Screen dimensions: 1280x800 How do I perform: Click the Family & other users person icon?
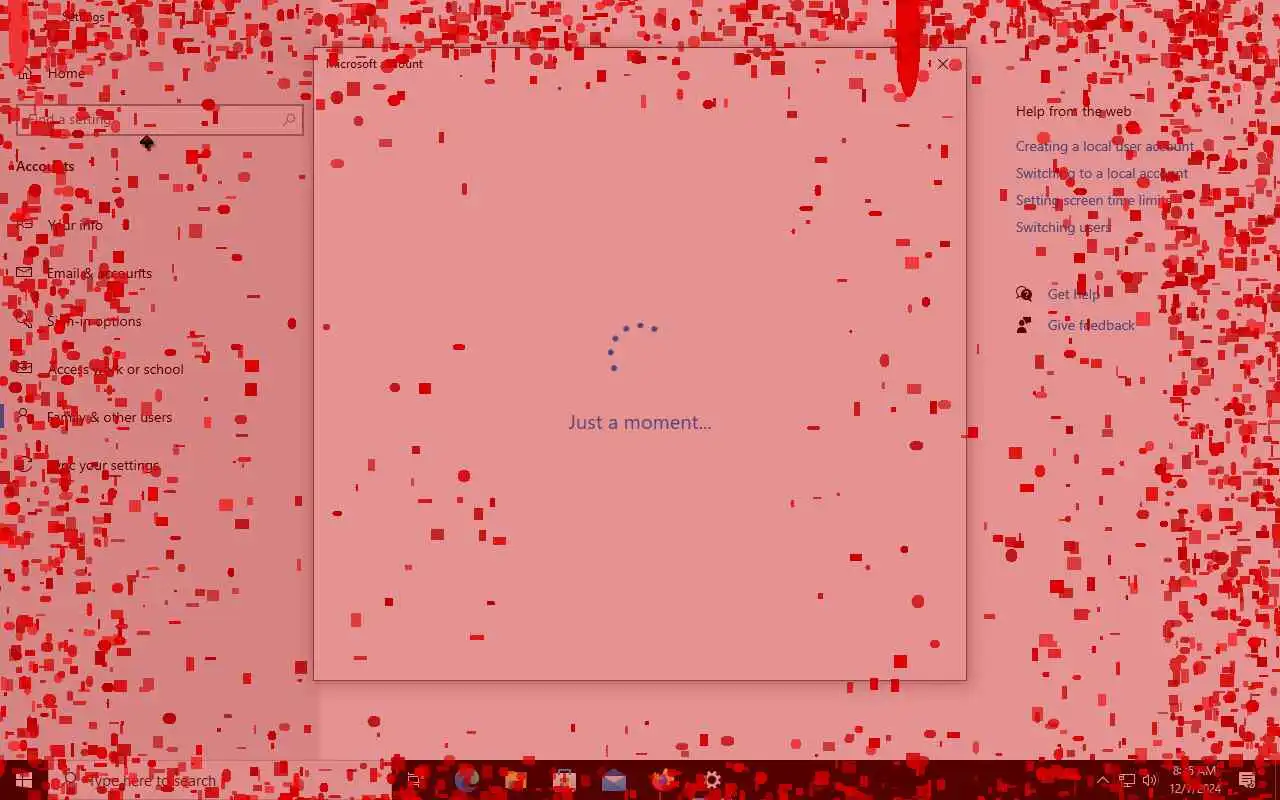coord(24,417)
